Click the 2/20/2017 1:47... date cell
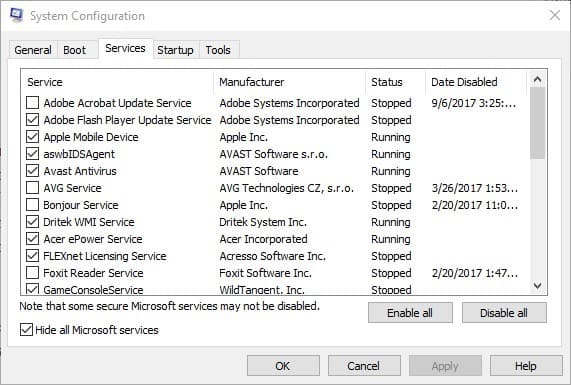This screenshot has height=385, width=571. click(475, 273)
